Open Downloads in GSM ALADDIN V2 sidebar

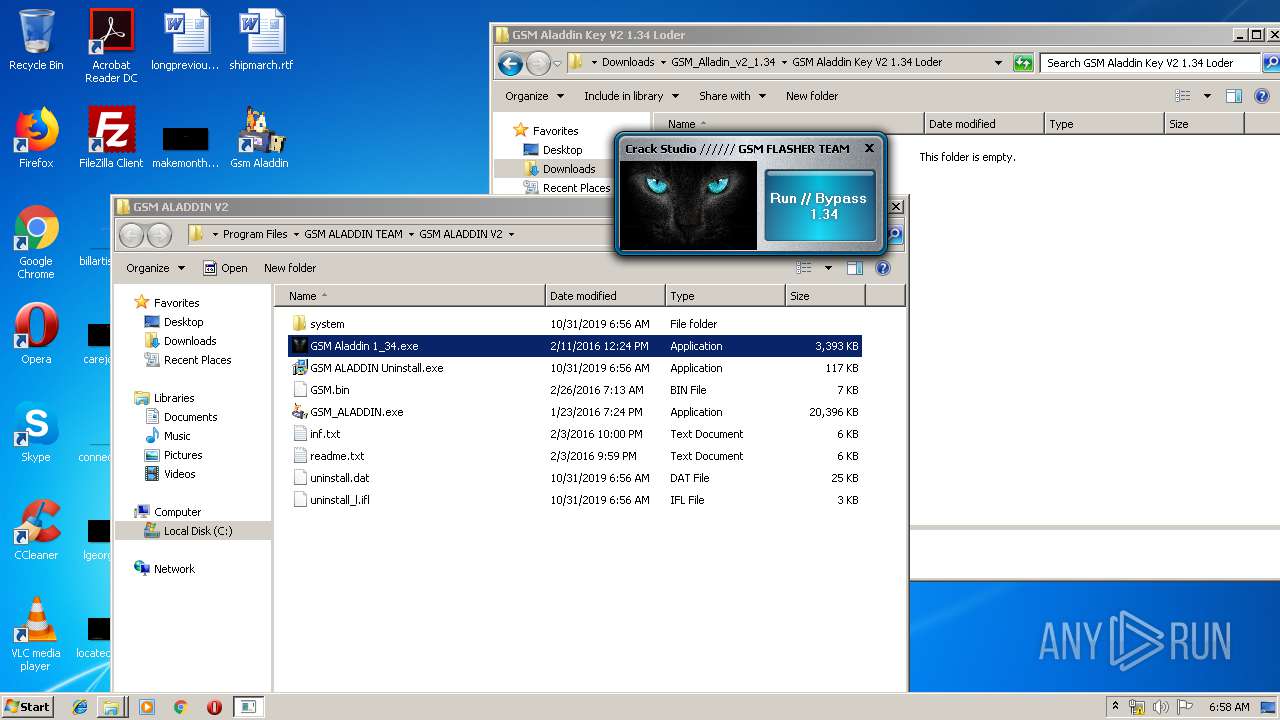pos(190,341)
